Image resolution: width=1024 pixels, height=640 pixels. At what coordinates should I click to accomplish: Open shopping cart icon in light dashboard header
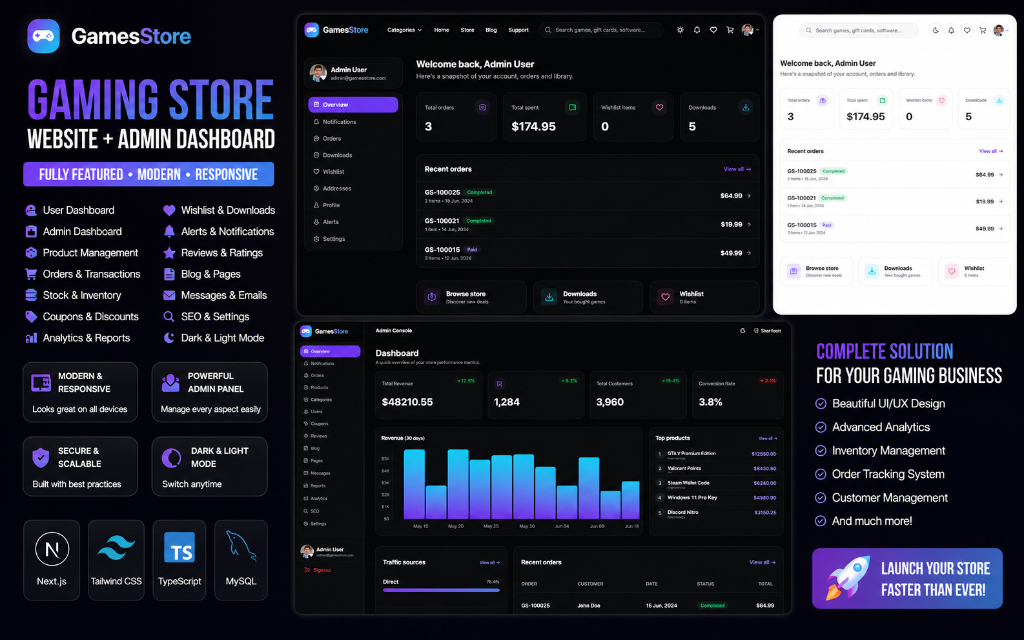click(982, 31)
